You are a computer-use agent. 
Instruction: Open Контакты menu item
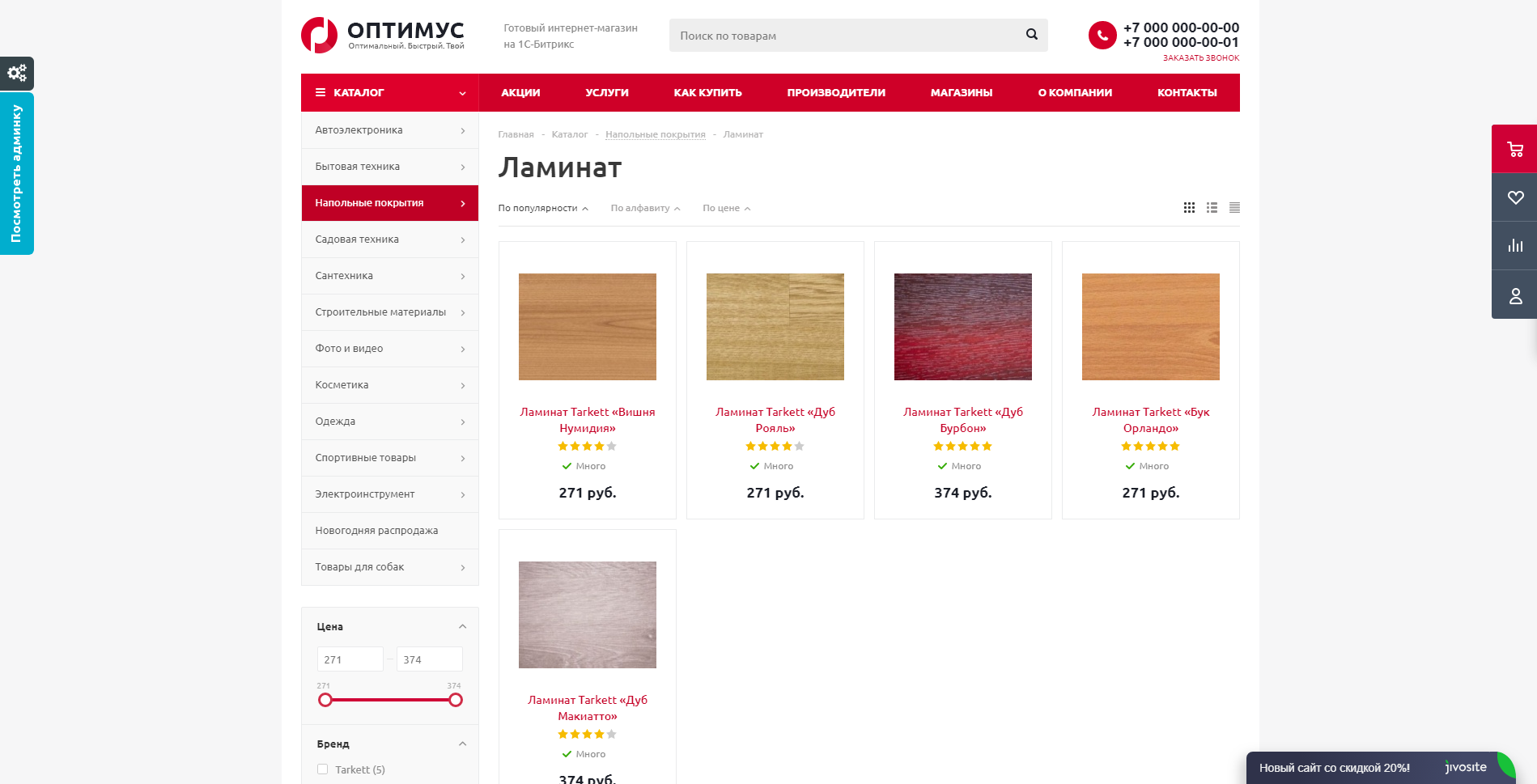(x=1187, y=92)
